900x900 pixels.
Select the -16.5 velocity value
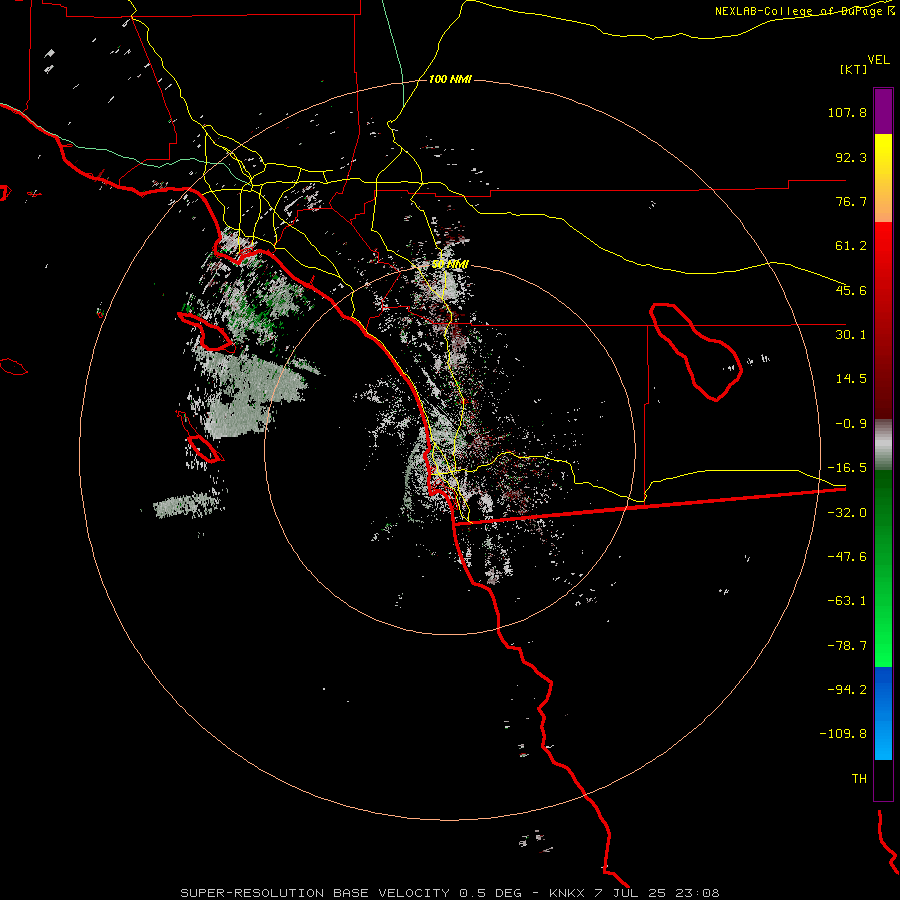coord(847,468)
